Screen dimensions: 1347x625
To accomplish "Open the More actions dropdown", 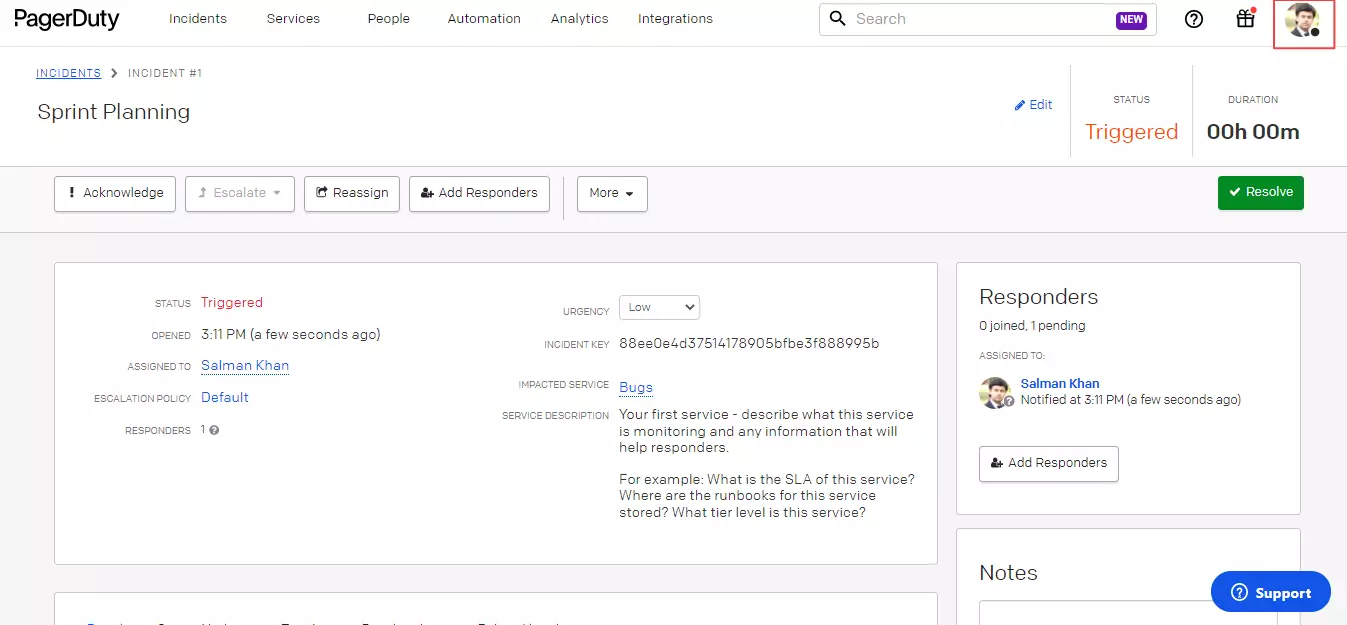I will coord(612,193).
